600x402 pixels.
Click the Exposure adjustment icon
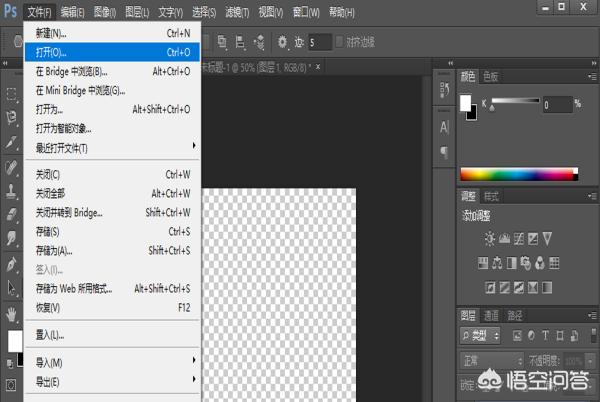pos(533,239)
